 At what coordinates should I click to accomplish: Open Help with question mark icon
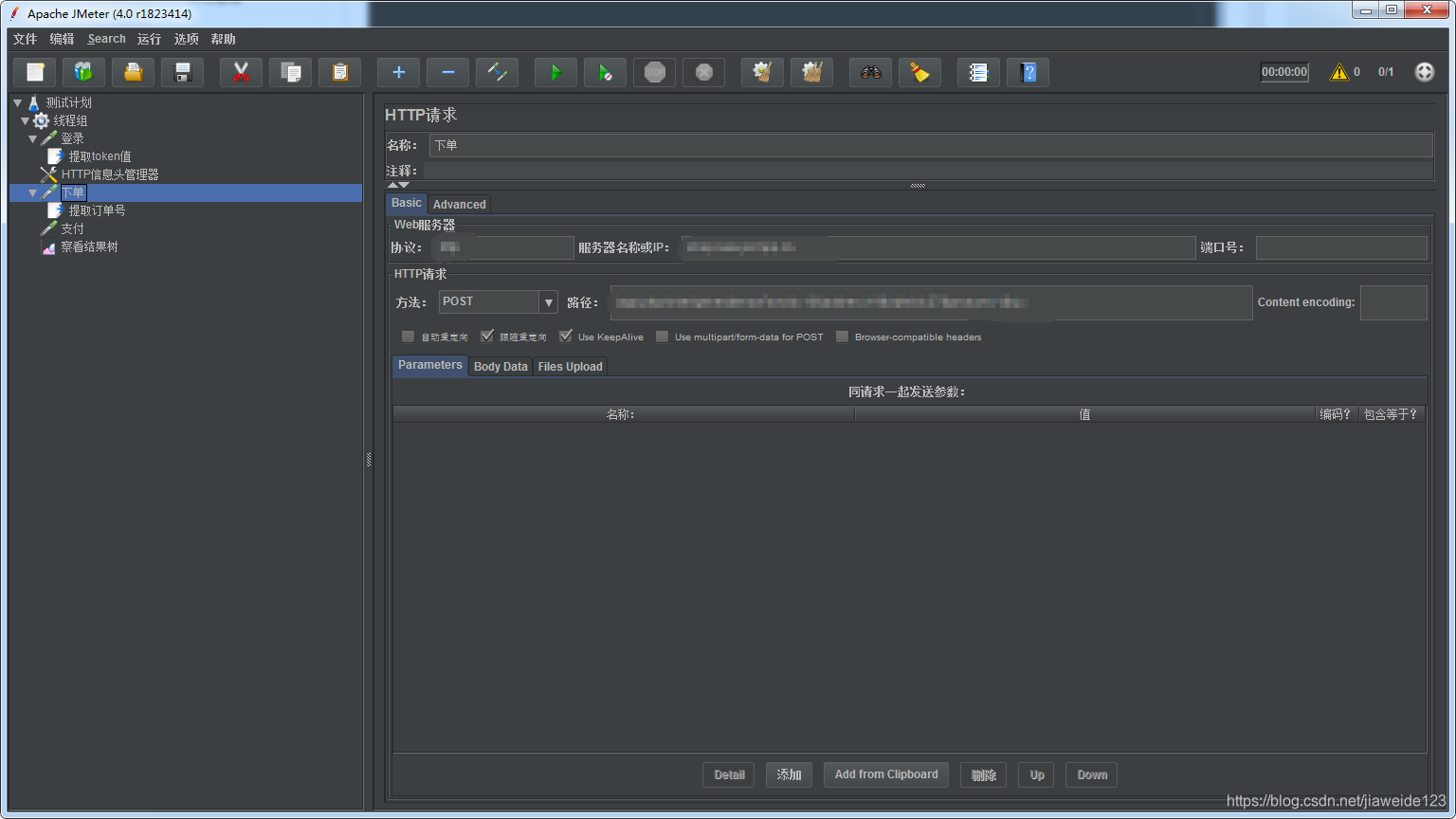pyautogui.click(x=1028, y=72)
